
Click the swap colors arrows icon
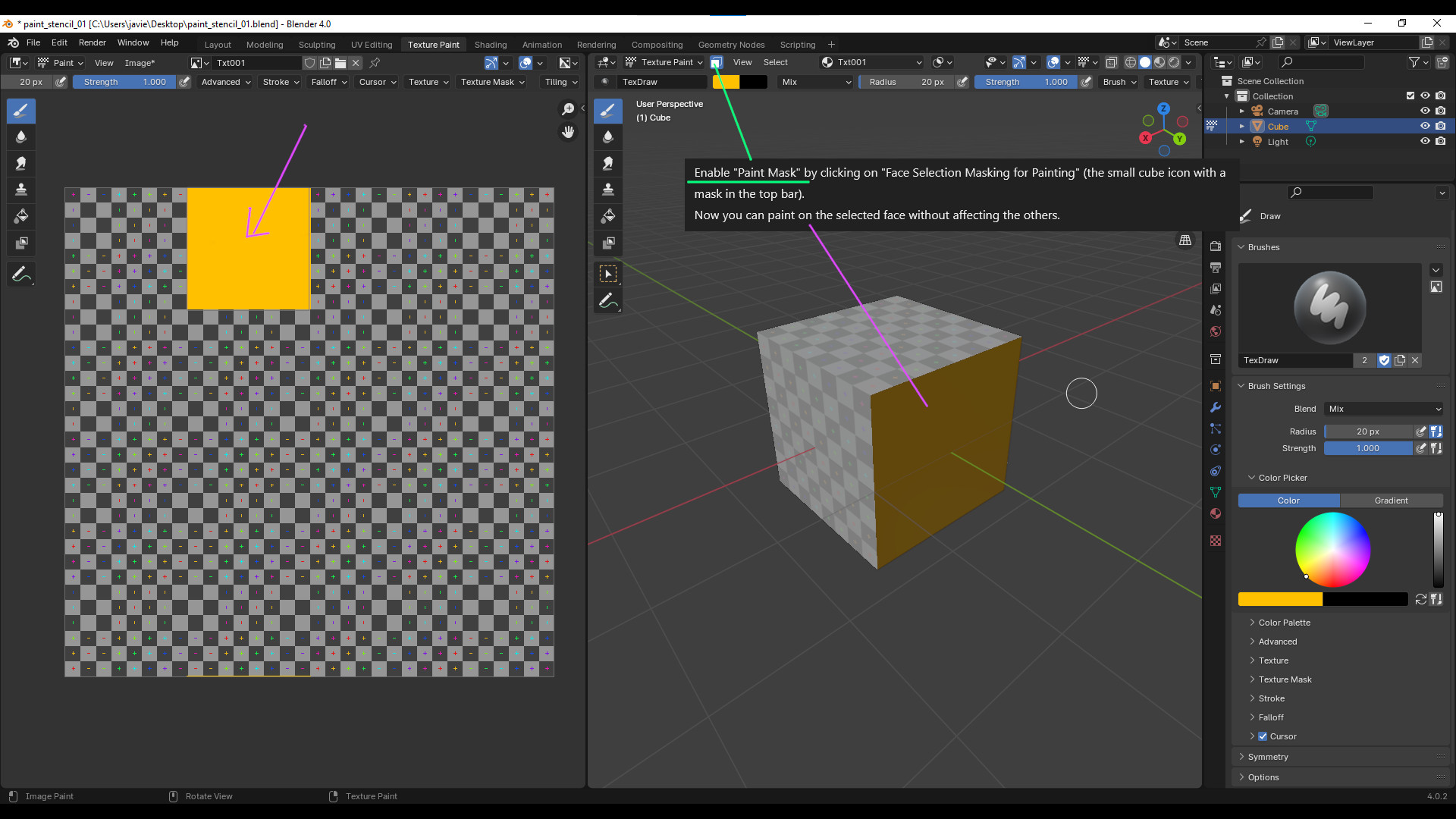1421,599
